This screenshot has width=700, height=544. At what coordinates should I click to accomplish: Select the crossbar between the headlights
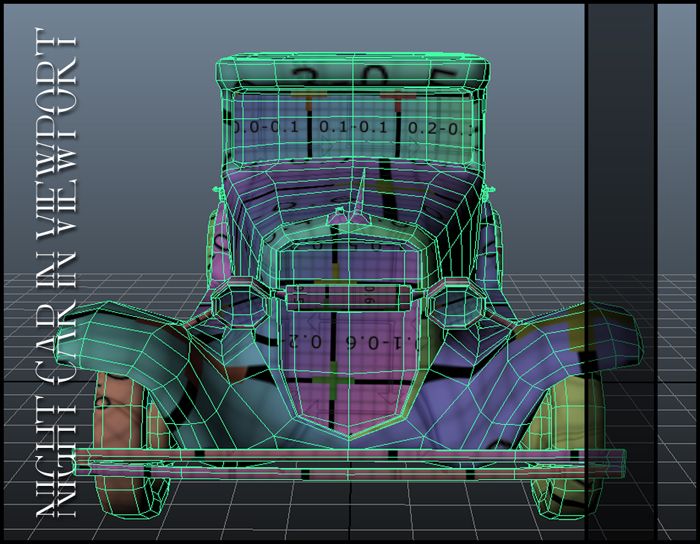(348, 298)
